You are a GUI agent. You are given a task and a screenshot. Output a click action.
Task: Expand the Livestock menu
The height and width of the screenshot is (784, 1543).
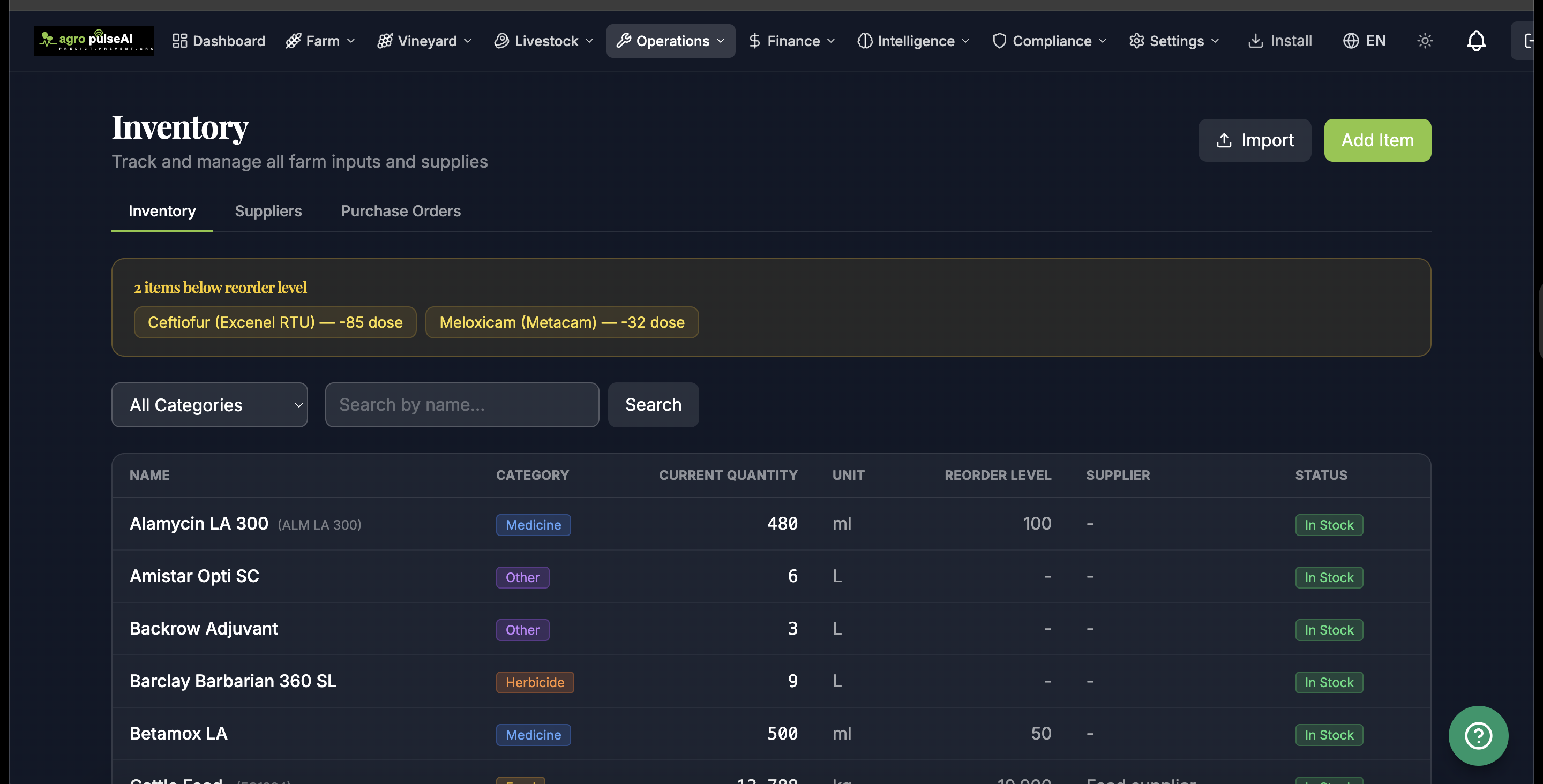544,41
